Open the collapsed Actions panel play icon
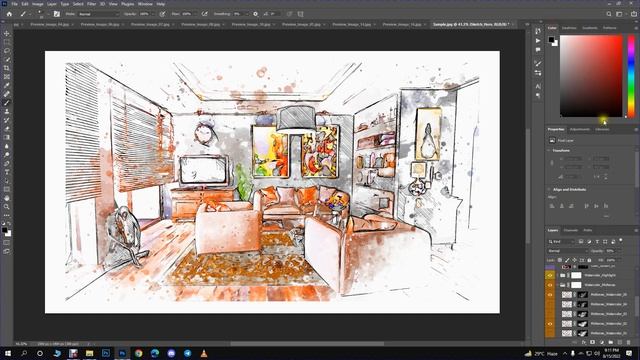The image size is (640, 360). click(x=538, y=41)
